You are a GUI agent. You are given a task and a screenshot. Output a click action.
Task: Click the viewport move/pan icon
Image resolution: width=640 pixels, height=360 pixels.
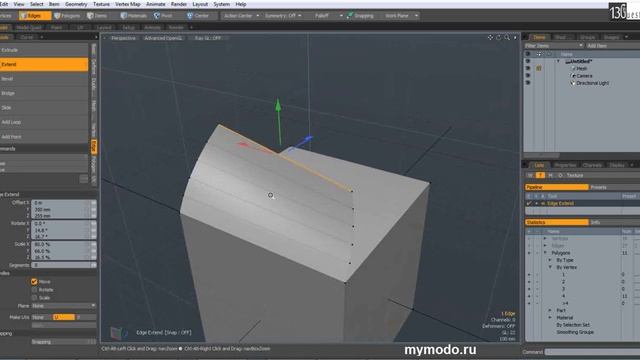pos(490,37)
